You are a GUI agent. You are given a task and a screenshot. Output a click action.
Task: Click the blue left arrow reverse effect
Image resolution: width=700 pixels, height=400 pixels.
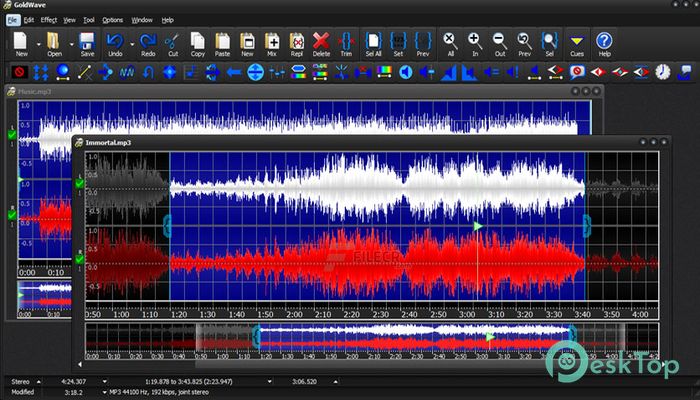click(234, 72)
